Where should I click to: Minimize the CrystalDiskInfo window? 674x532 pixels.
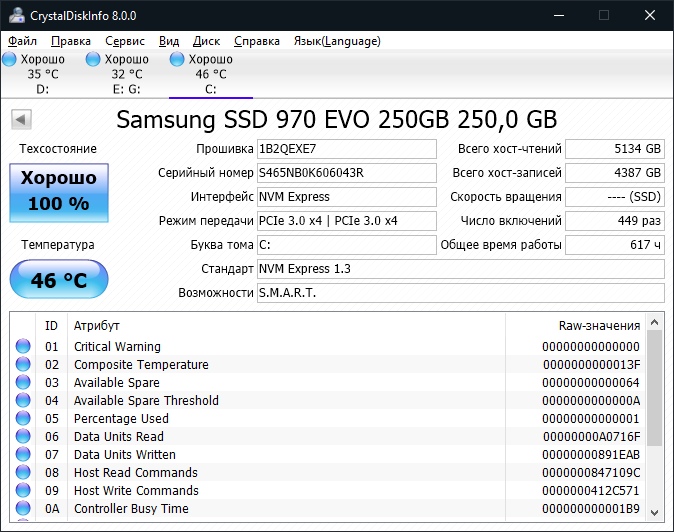tap(559, 15)
